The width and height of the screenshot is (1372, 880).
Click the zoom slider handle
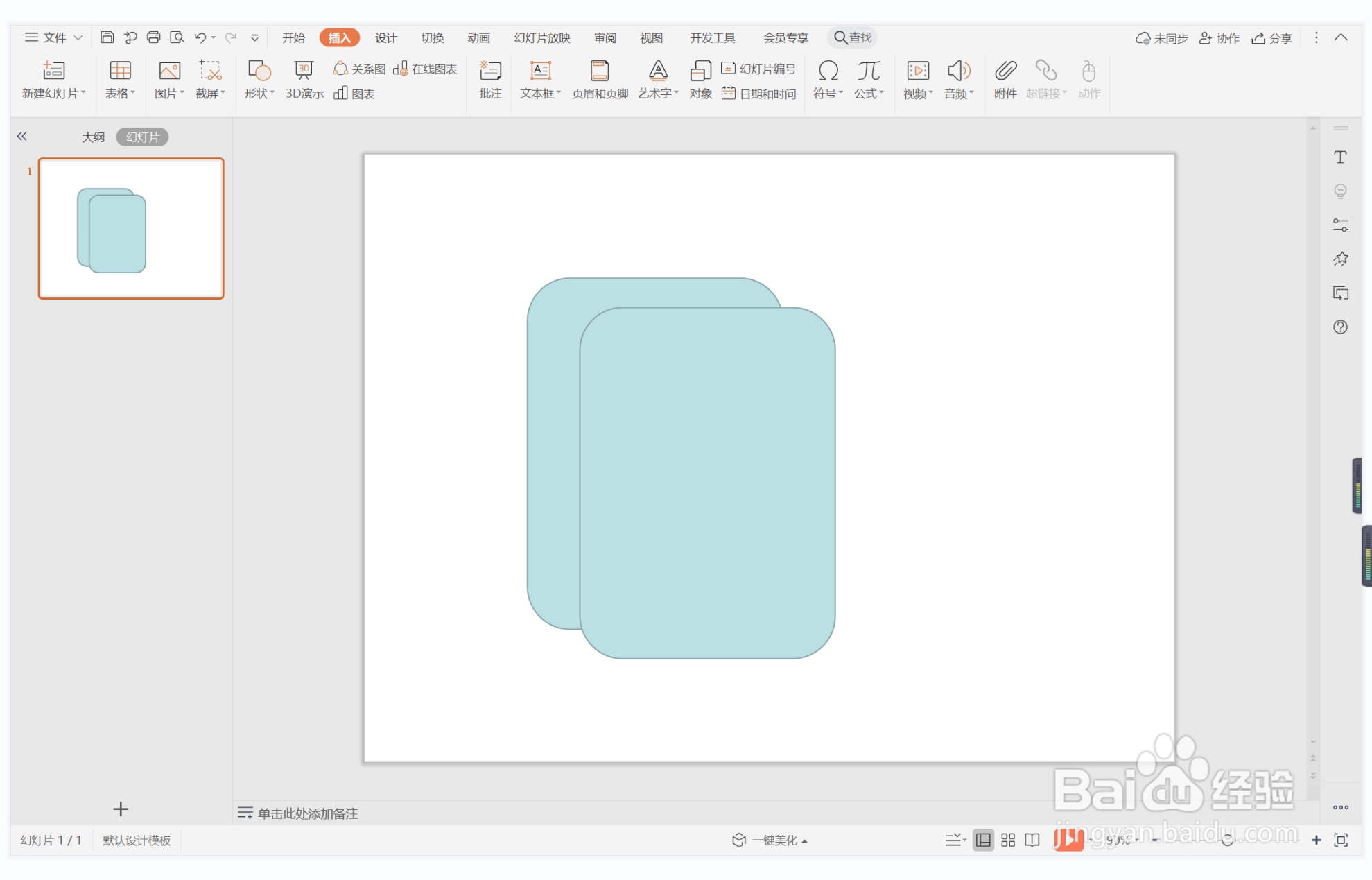click(x=1227, y=840)
